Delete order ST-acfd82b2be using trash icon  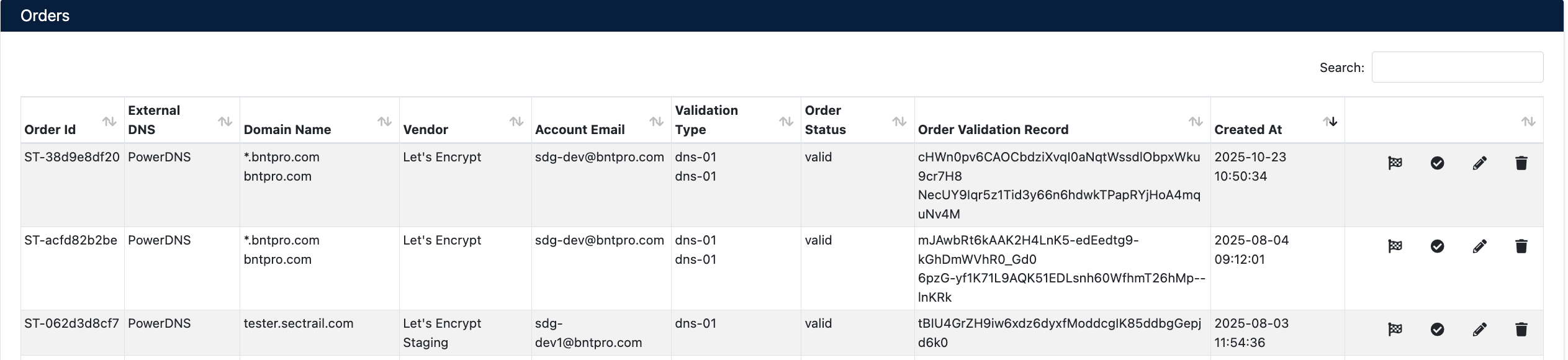(x=1521, y=246)
